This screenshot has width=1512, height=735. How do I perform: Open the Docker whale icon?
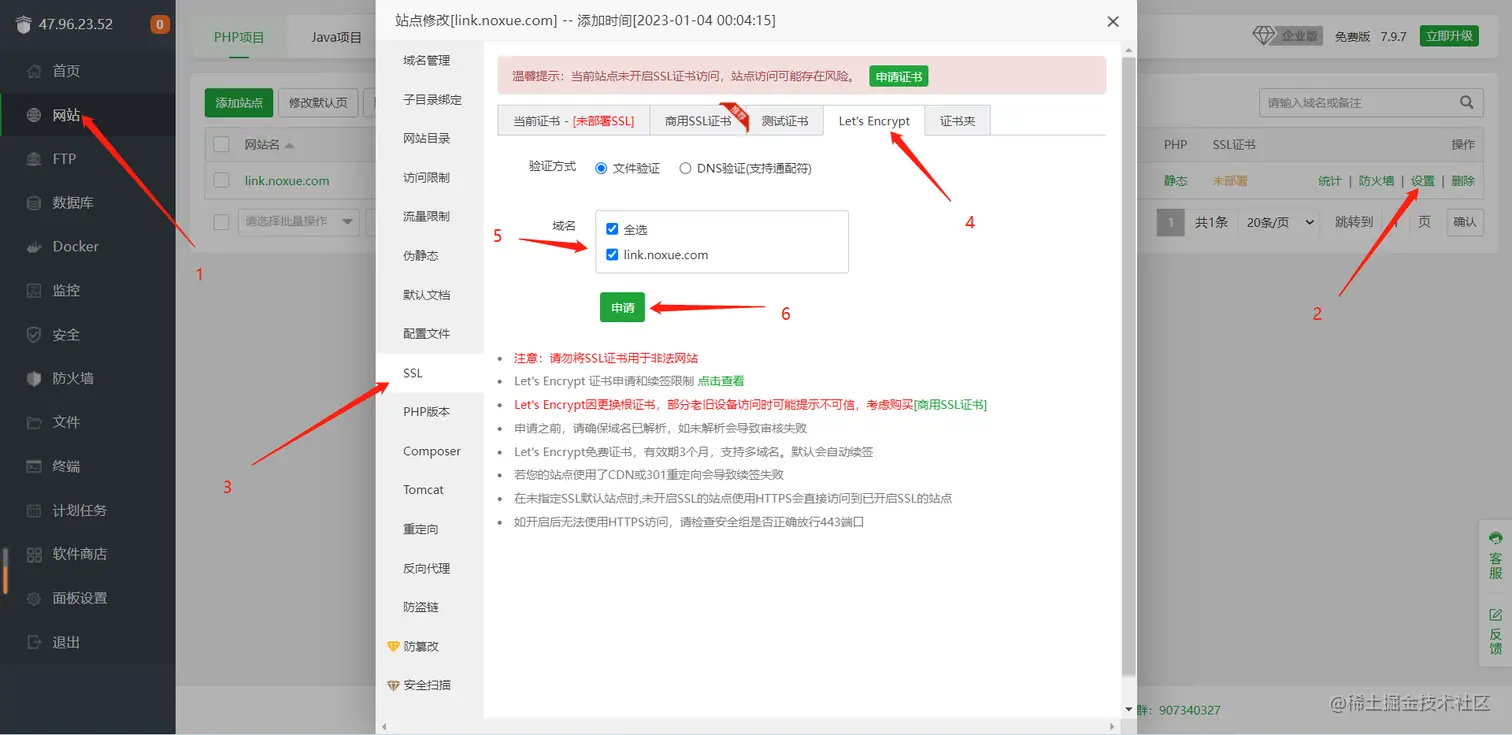click(x=34, y=246)
